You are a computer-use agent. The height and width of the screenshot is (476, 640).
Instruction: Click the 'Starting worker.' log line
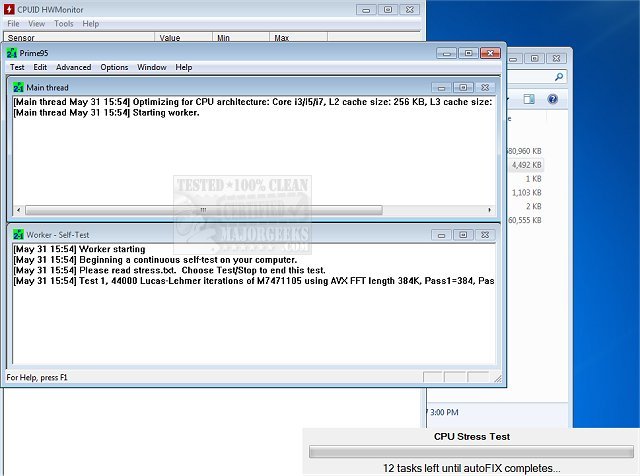(x=106, y=113)
